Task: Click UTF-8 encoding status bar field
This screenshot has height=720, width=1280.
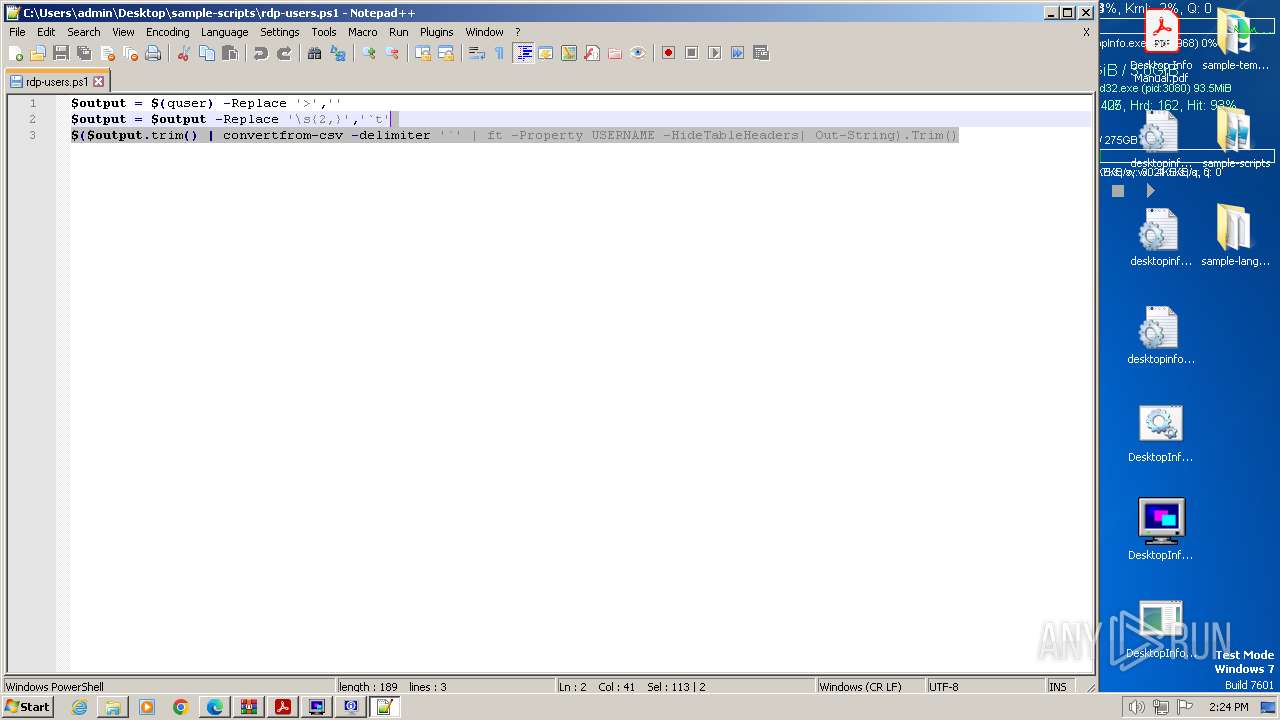Action: click(x=984, y=687)
